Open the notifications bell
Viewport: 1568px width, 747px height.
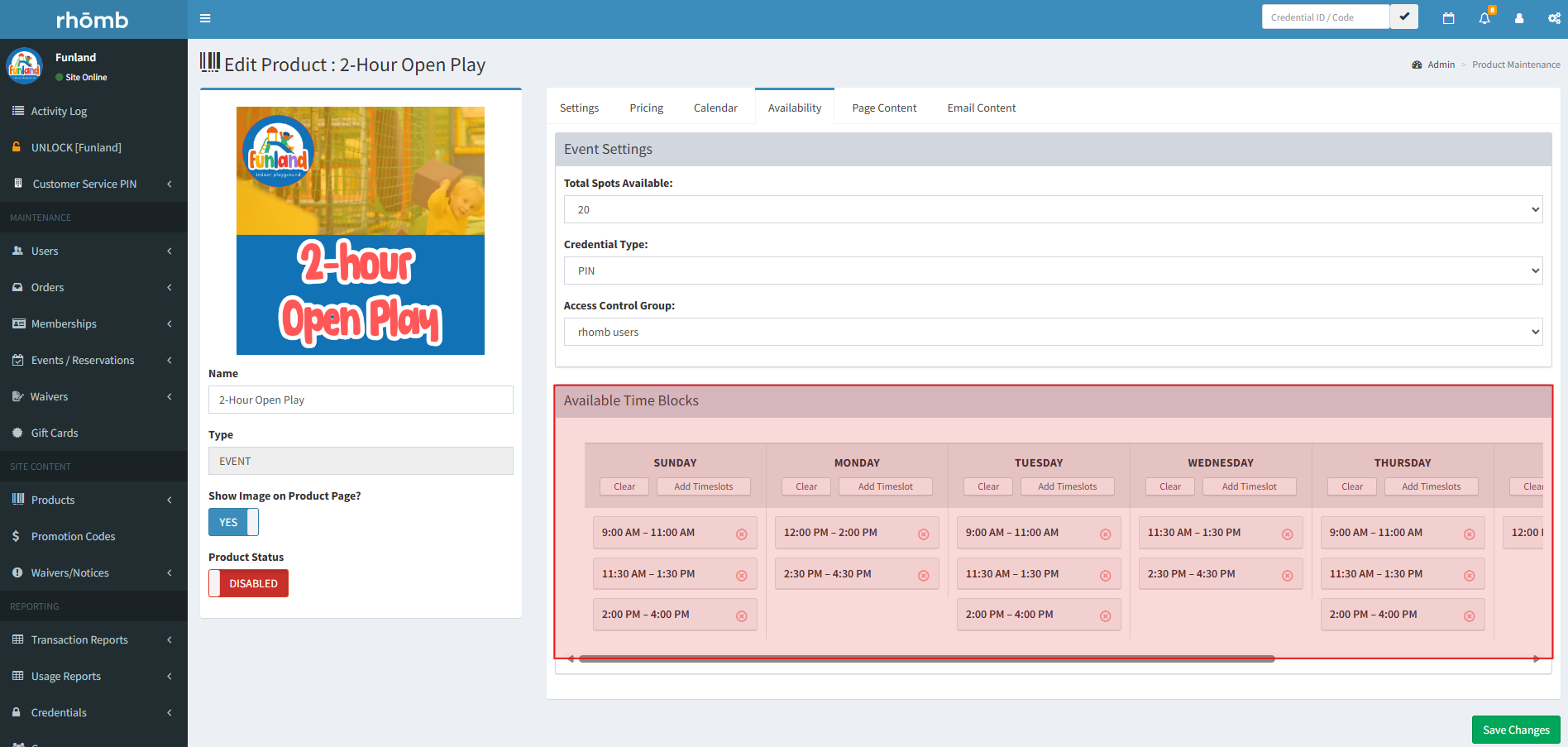point(1484,18)
